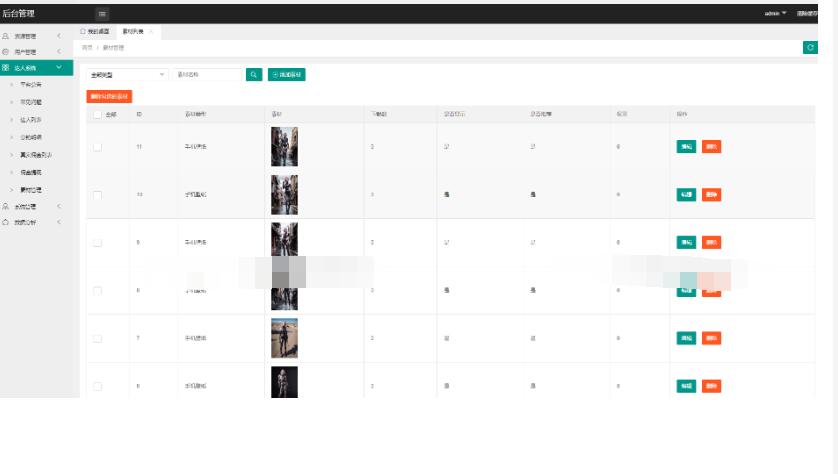
Task: Open the admin user dropdown in the header
Action: 775,13
